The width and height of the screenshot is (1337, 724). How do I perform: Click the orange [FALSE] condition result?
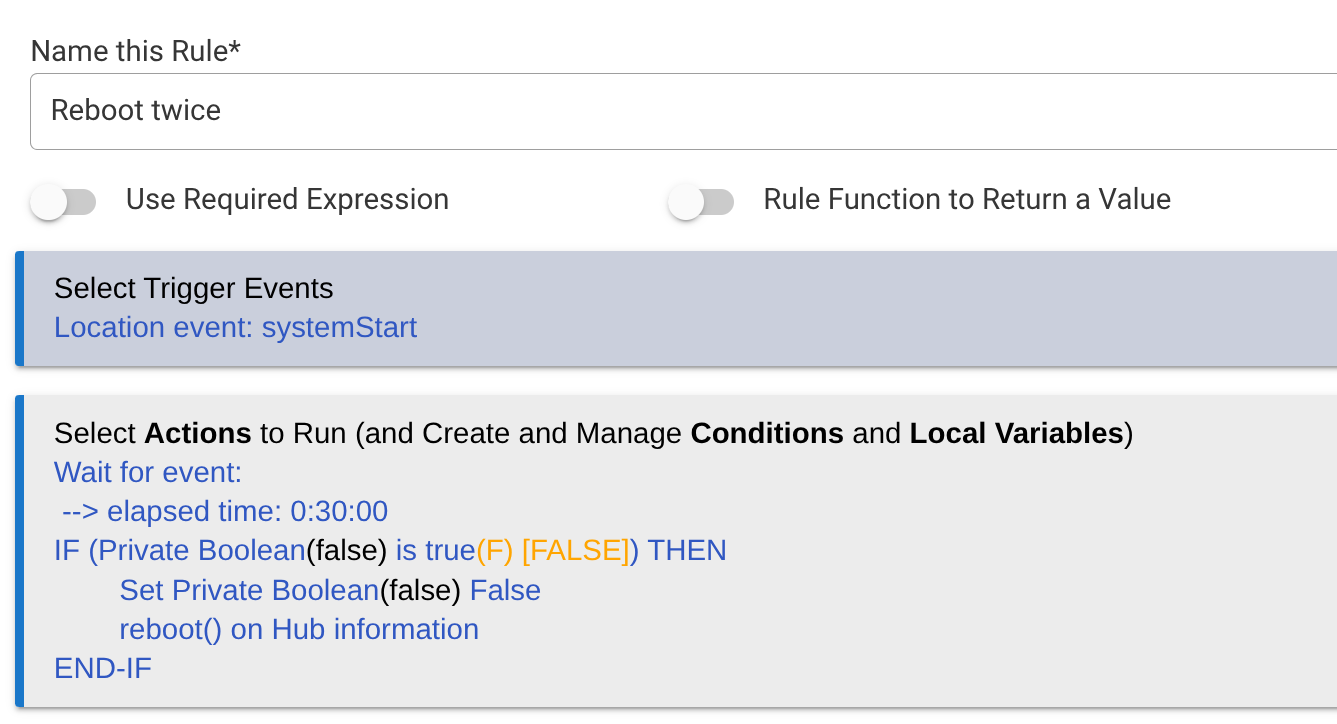[x=575, y=551]
